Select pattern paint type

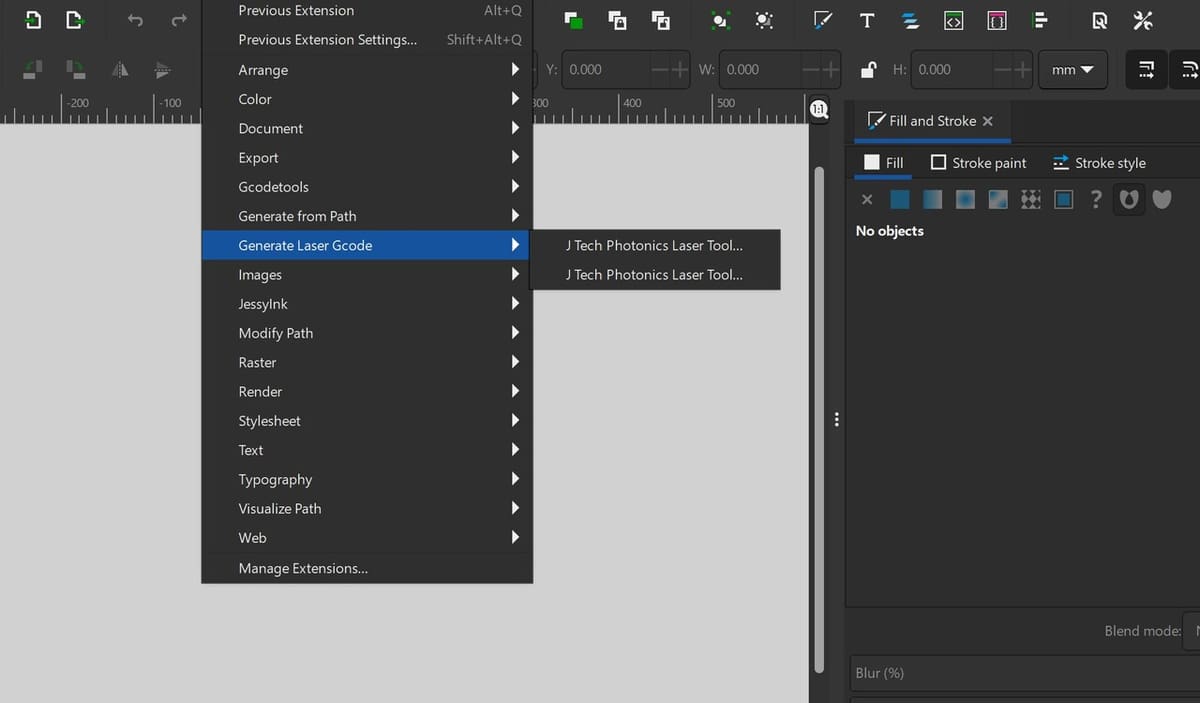(1031, 200)
